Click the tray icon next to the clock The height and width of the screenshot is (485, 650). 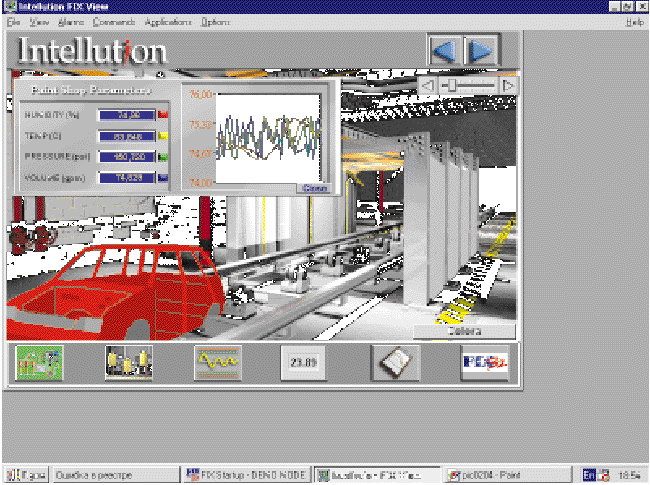tap(605, 475)
